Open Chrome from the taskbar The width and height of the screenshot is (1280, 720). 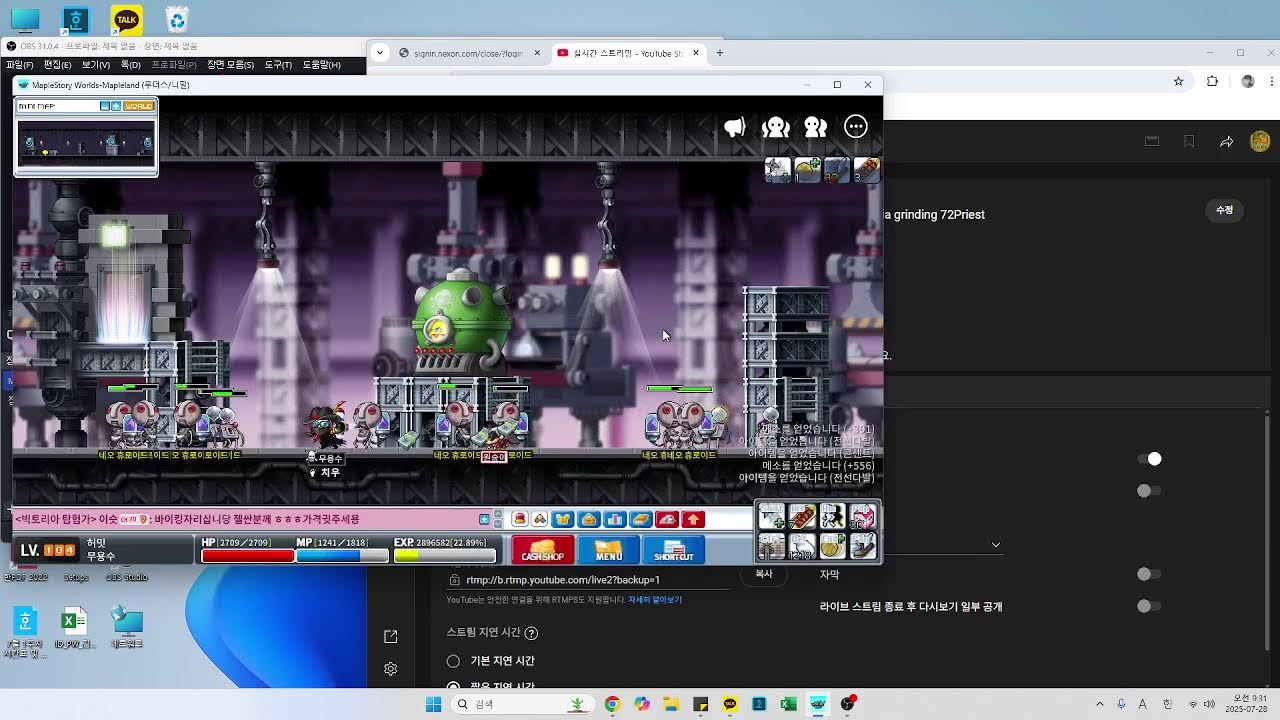point(612,704)
